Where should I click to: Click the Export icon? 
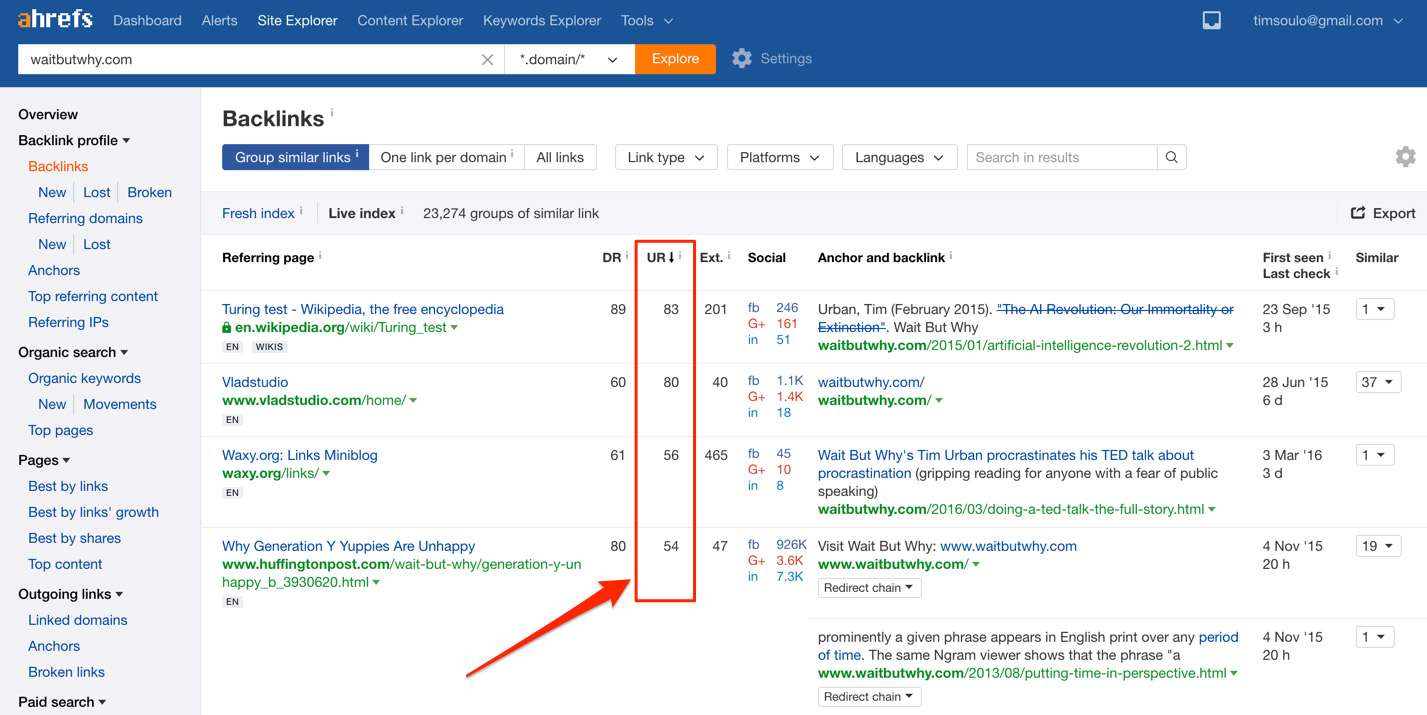[1358, 213]
